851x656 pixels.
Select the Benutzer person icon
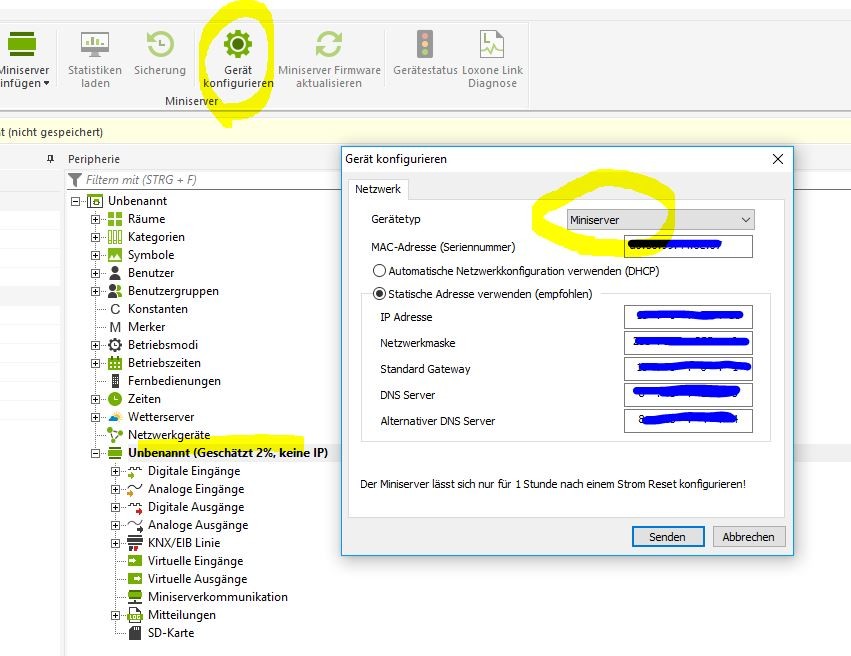click(115, 273)
